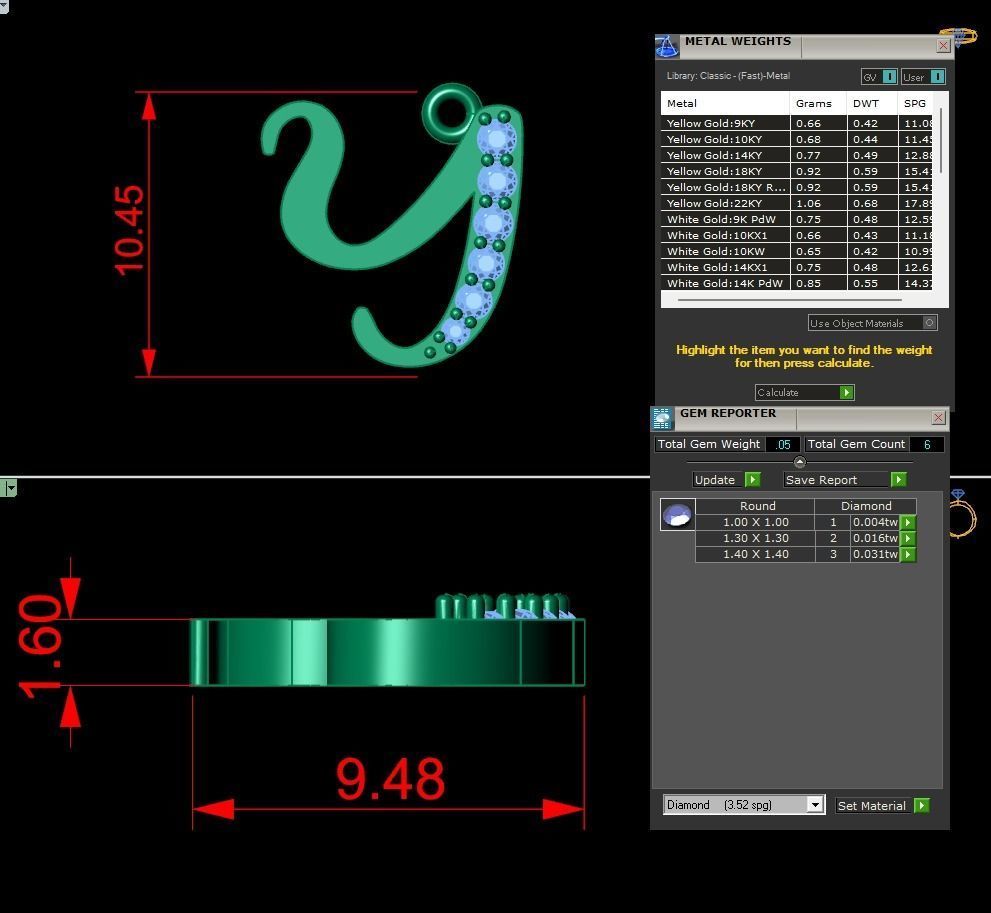
Task: Open the upper viewport corner menu
Action: click(4, 6)
